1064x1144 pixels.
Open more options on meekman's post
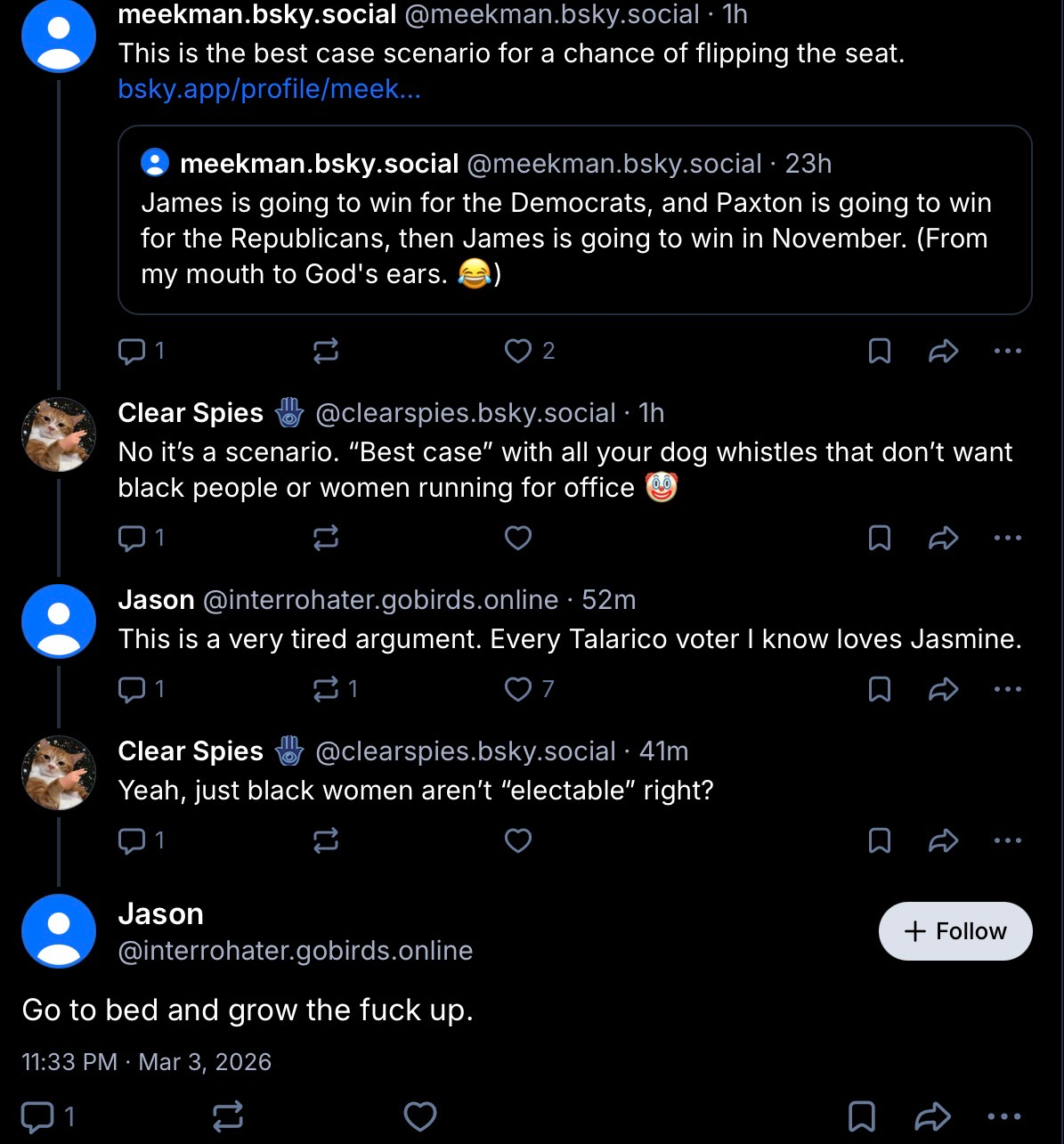1007,351
